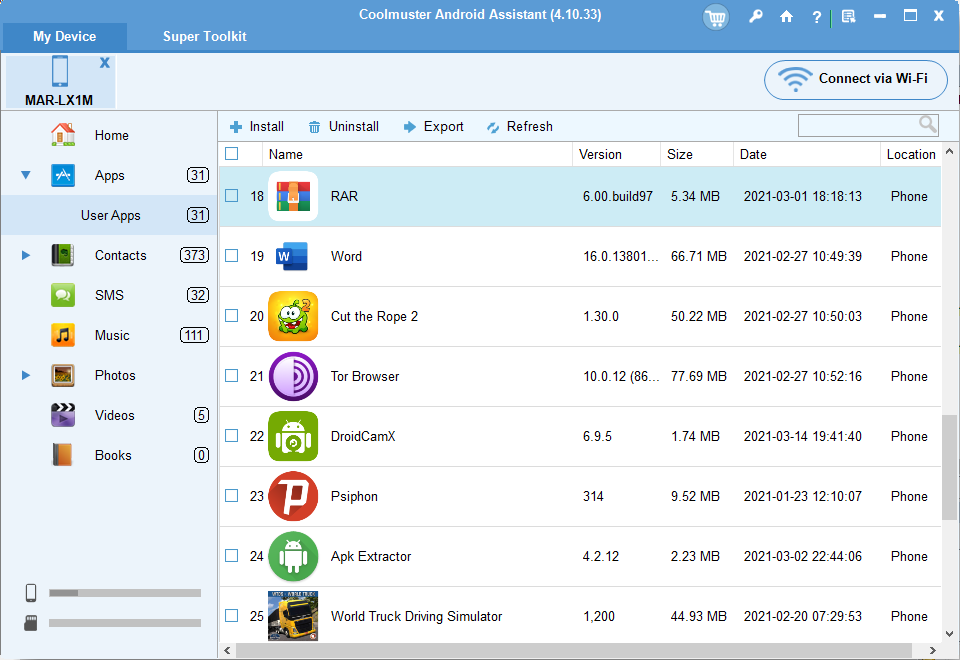Click the Videos clapperboard icon
Viewport: 960px width, 660px height.
pyautogui.click(x=63, y=415)
